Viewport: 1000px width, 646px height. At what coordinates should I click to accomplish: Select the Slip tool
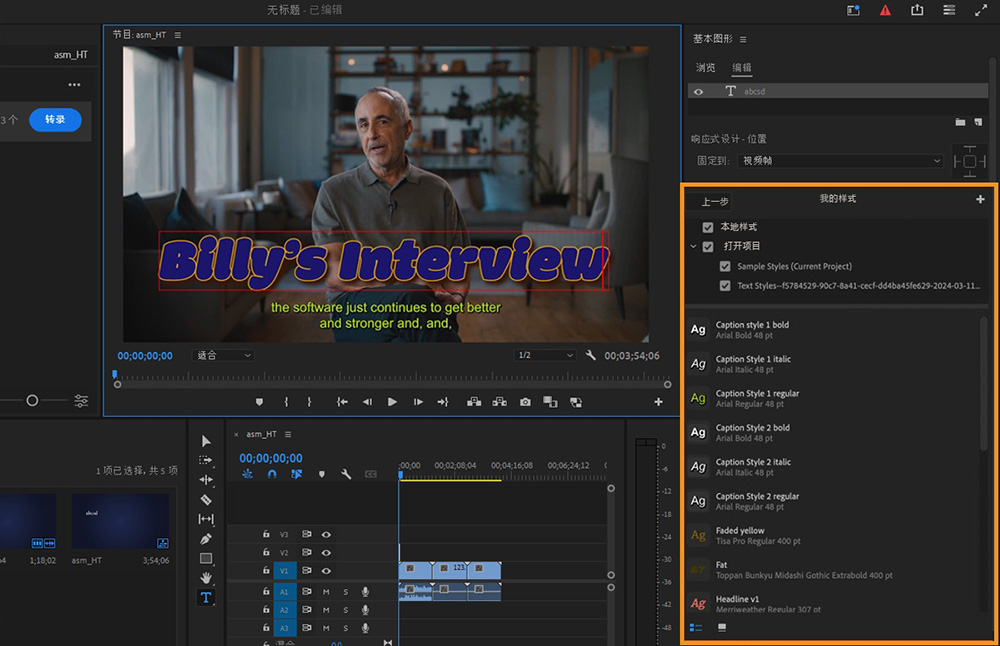(206, 519)
